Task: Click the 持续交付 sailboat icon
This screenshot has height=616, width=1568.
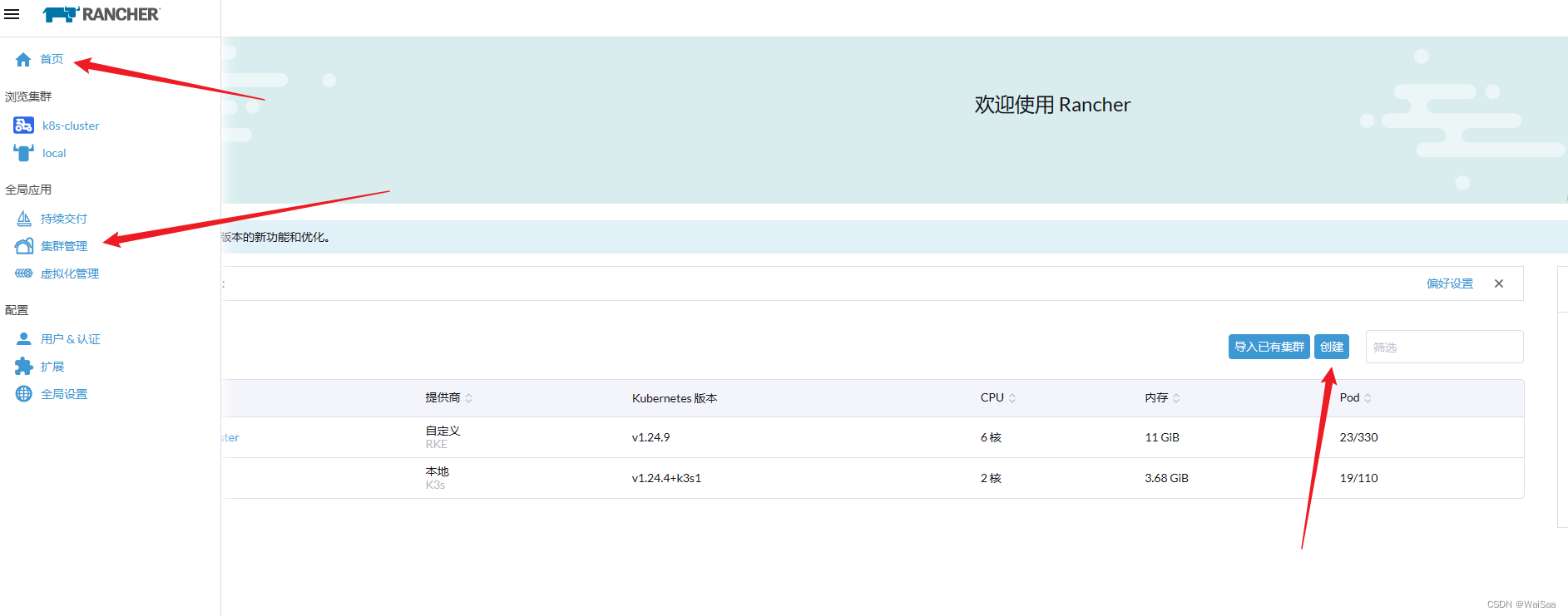Action: (x=24, y=219)
